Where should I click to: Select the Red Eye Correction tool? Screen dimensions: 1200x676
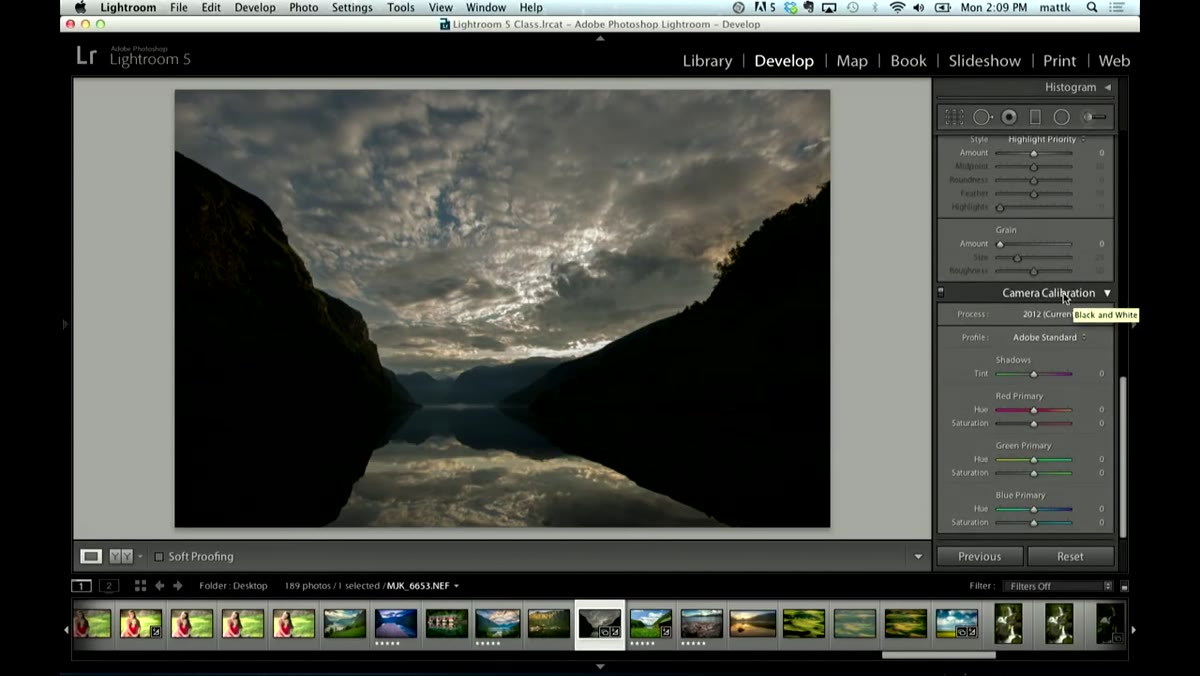tap(1009, 117)
